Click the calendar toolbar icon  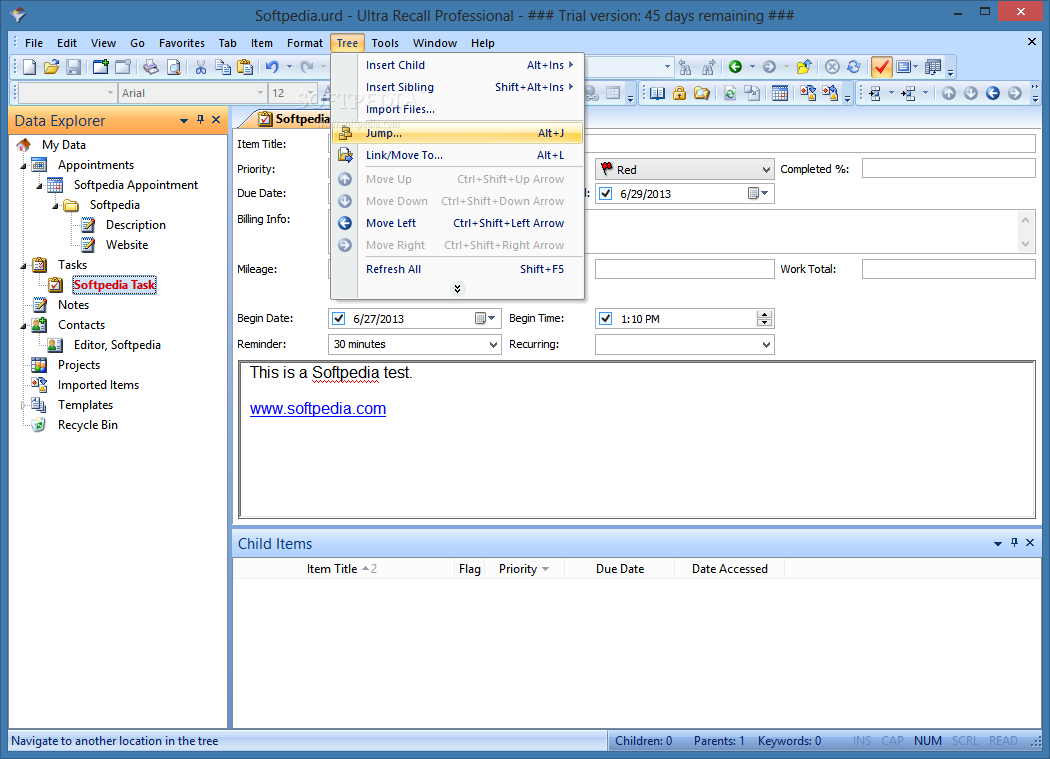779,93
